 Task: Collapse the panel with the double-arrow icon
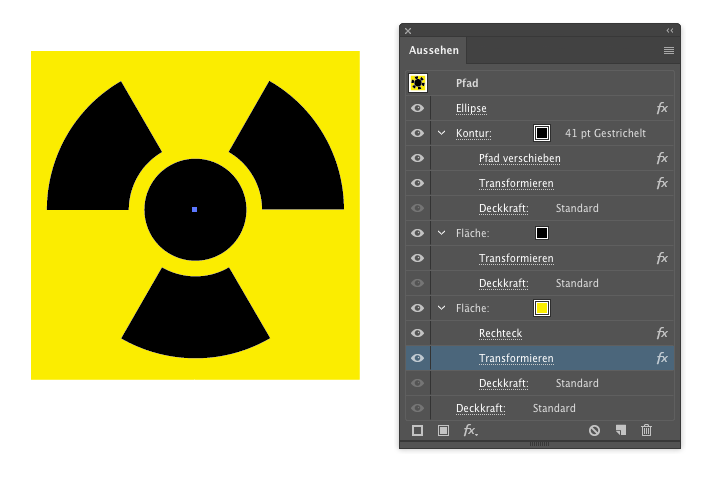coord(670,31)
